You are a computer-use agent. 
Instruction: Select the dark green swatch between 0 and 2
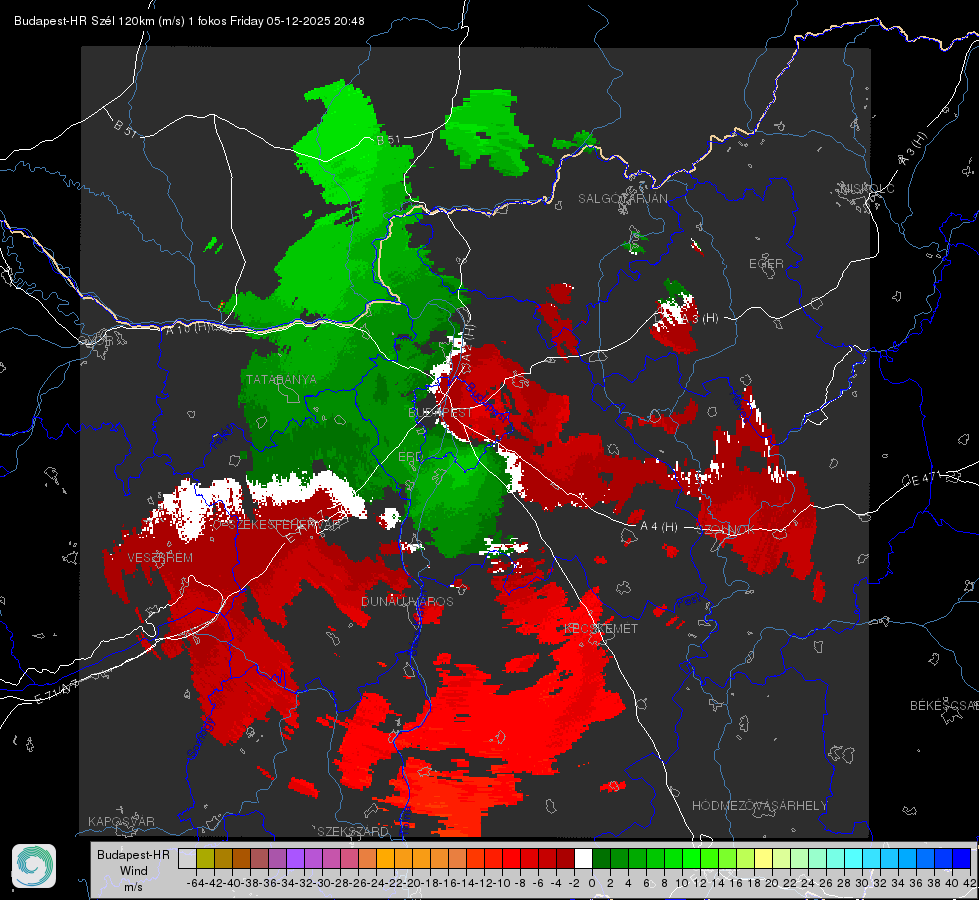pos(601,858)
